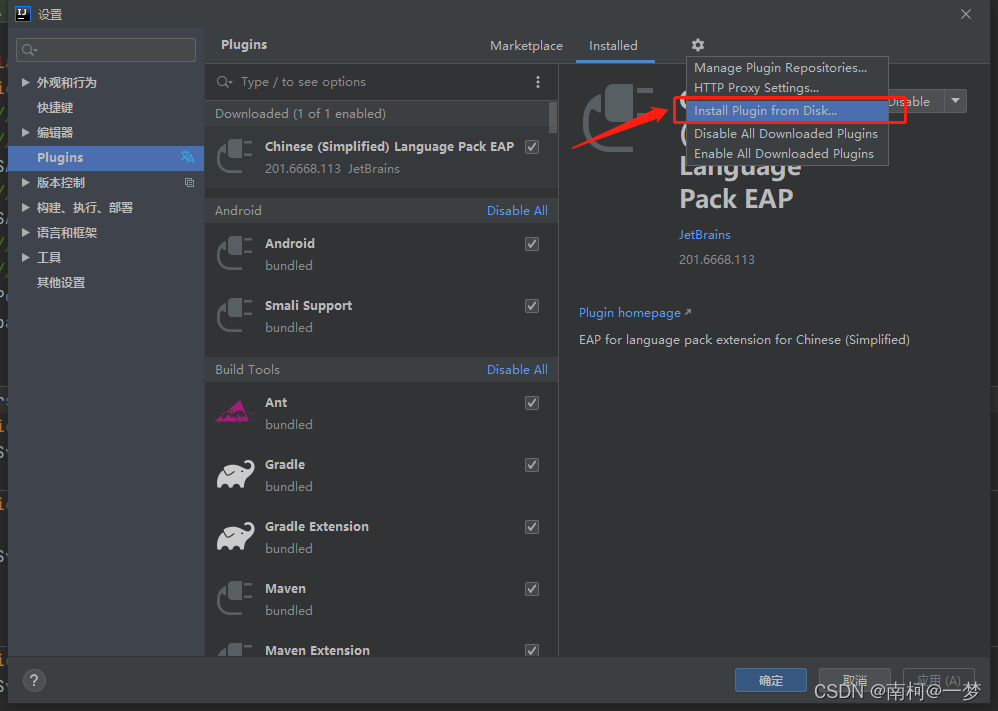Screen dimensions: 998x711
Task: Expand the 编辑器 tree node
Action: tap(25, 132)
